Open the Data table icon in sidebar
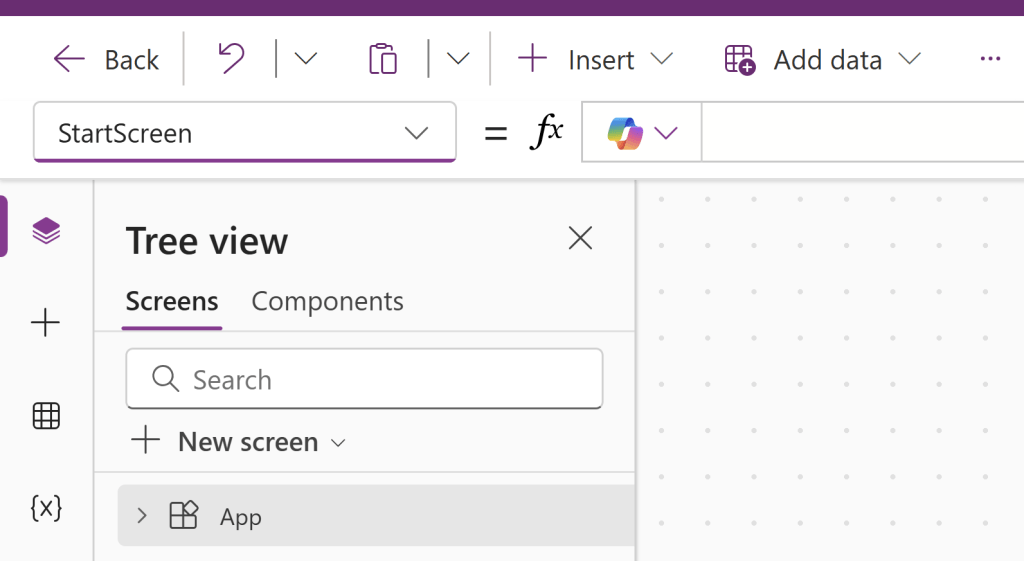1024x561 pixels. (46, 415)
